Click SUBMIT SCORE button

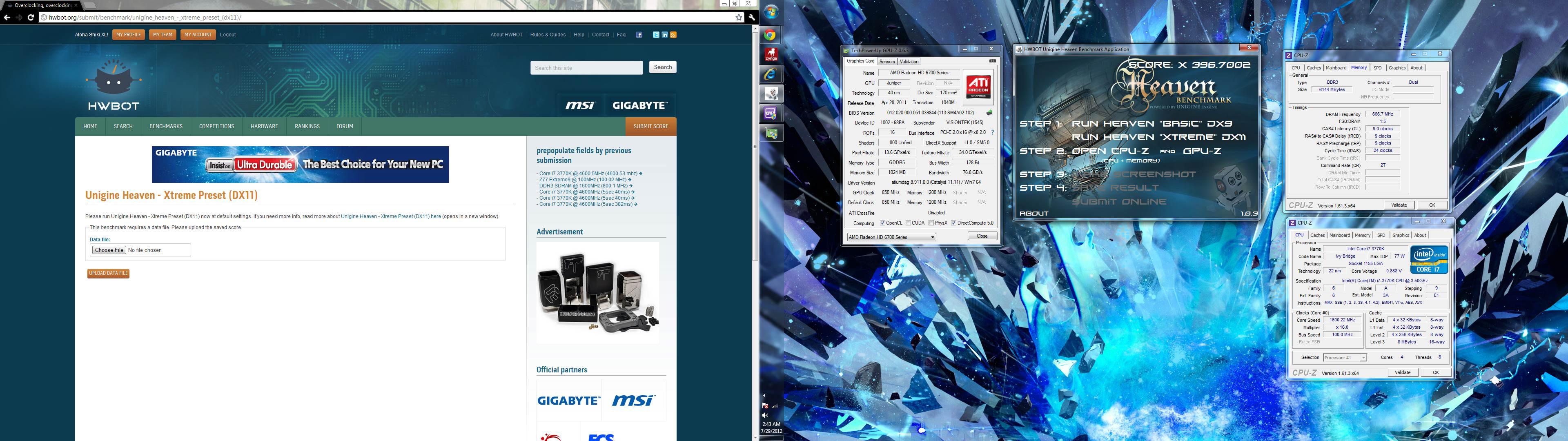[651, 126]
